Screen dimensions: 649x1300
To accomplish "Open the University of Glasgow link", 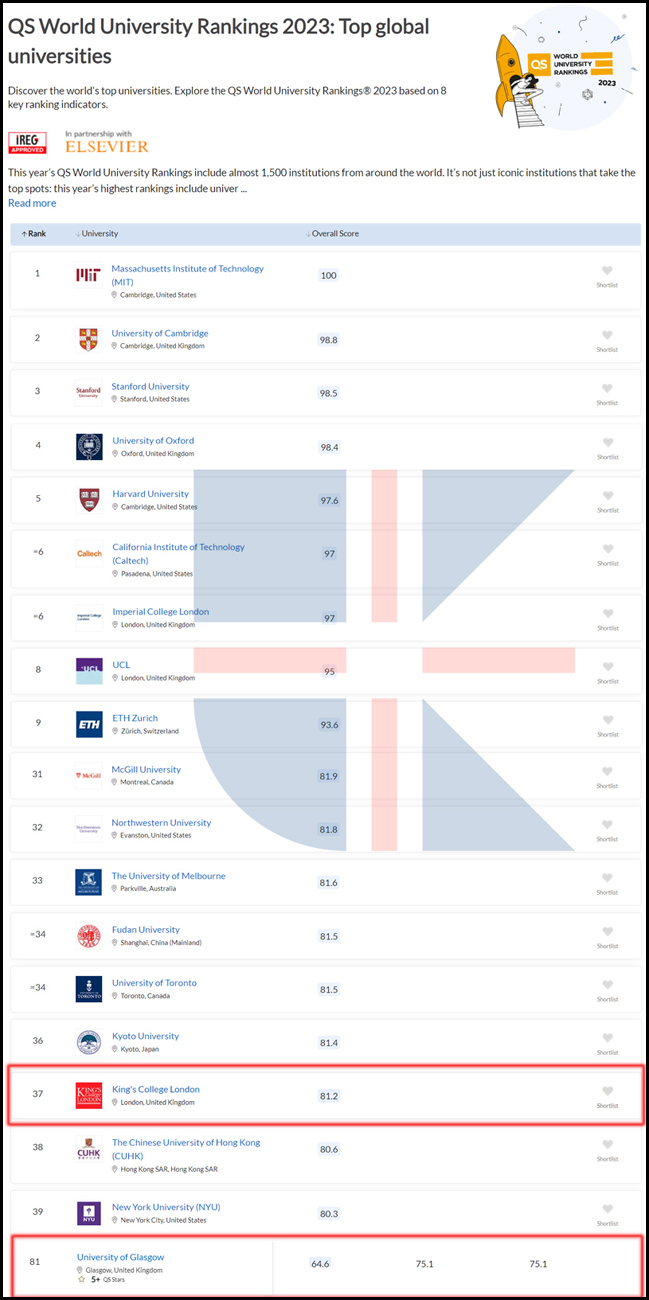I will click(120, 1257).
